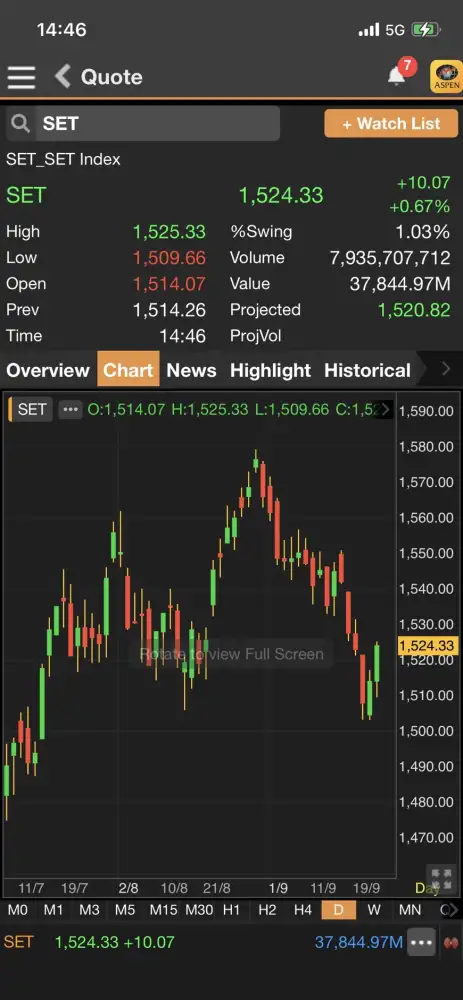Tap the red bull-bear icon at the bottom
This screenshot has height=1000, width=463.
[452, 943]
